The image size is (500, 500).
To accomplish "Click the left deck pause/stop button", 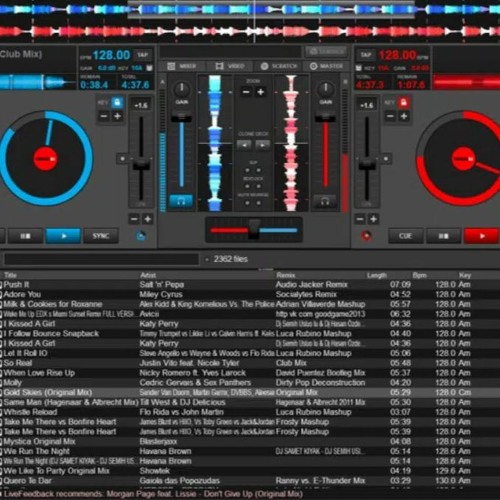I will (x=25, y=236).
